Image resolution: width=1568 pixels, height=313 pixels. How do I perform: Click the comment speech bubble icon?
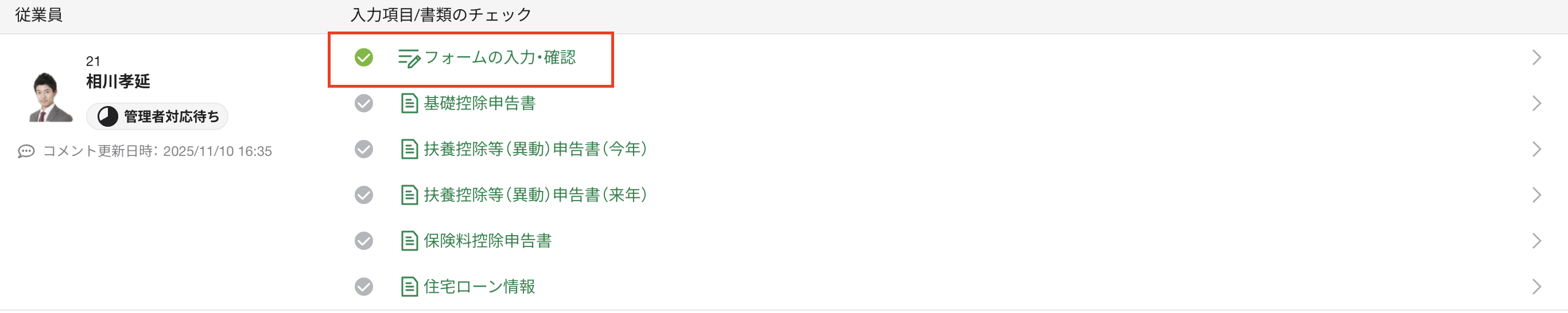click(x=26, y=151)
